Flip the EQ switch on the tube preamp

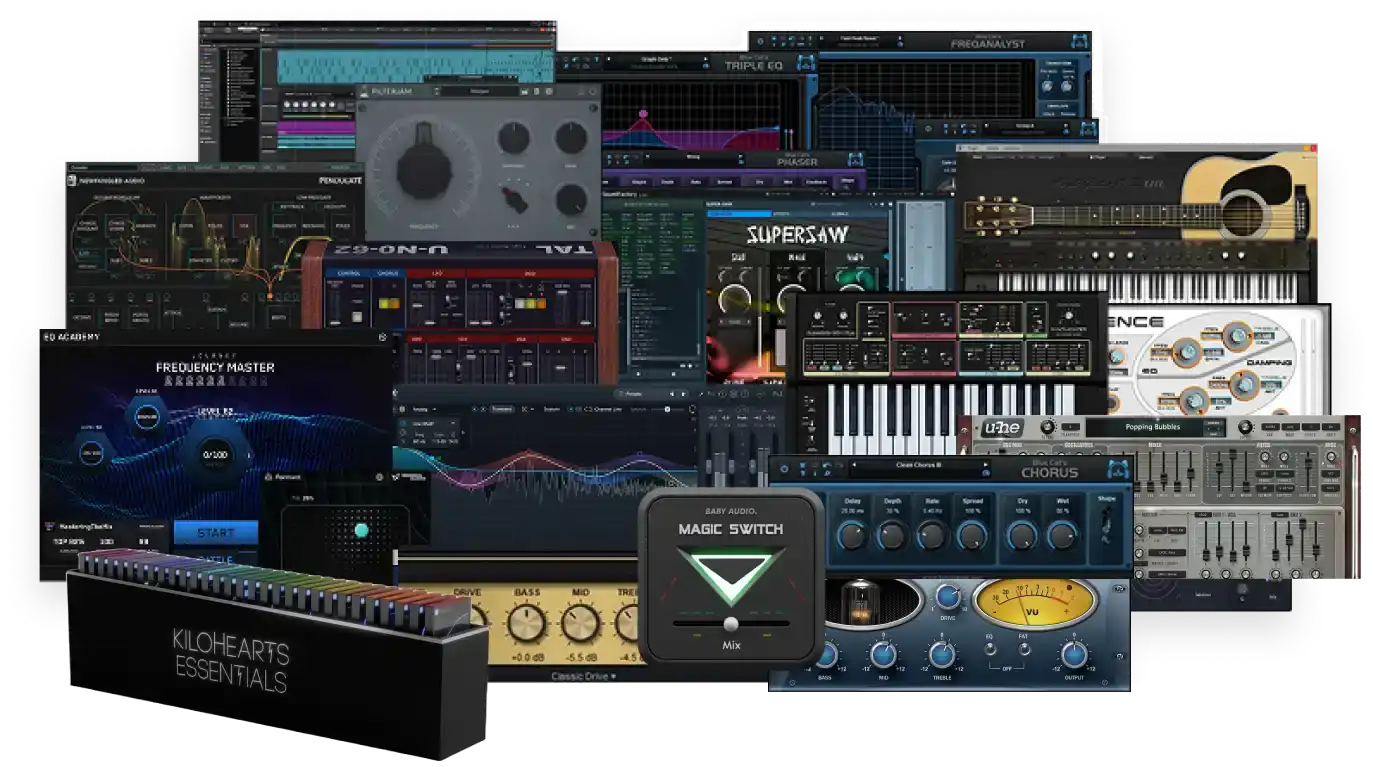pyautogui.click(x=990, y=647)
